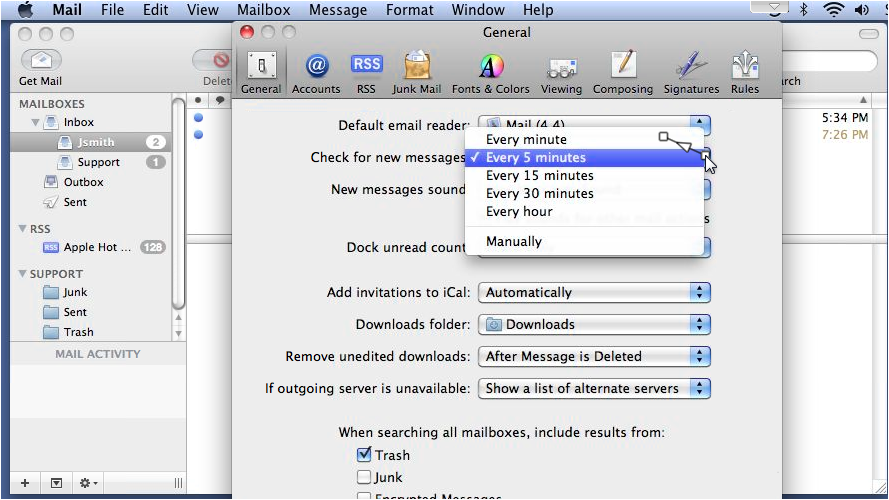This screenshot has width=889, height=500.
Task: Open the Rules preferences pane
Action: pyautogui.click(x=744, y=73)
